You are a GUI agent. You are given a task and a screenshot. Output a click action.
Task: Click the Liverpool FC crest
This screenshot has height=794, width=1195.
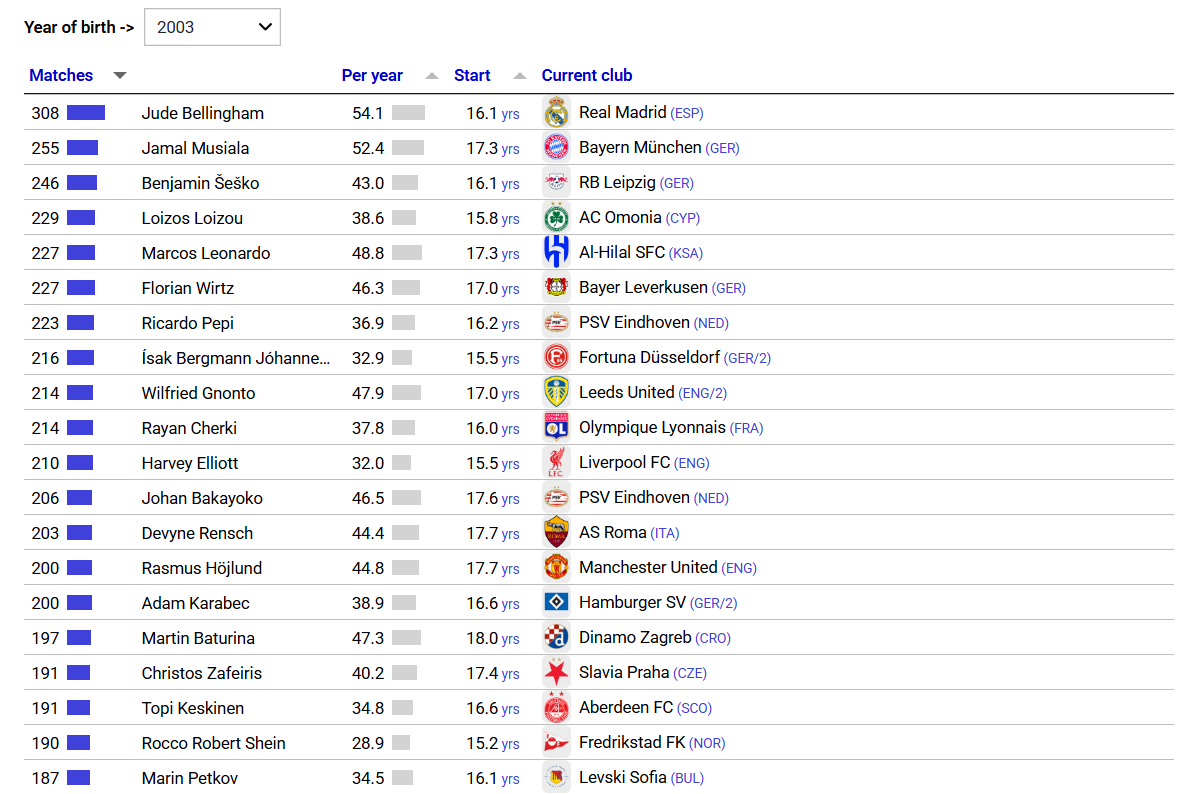point(556,463)
